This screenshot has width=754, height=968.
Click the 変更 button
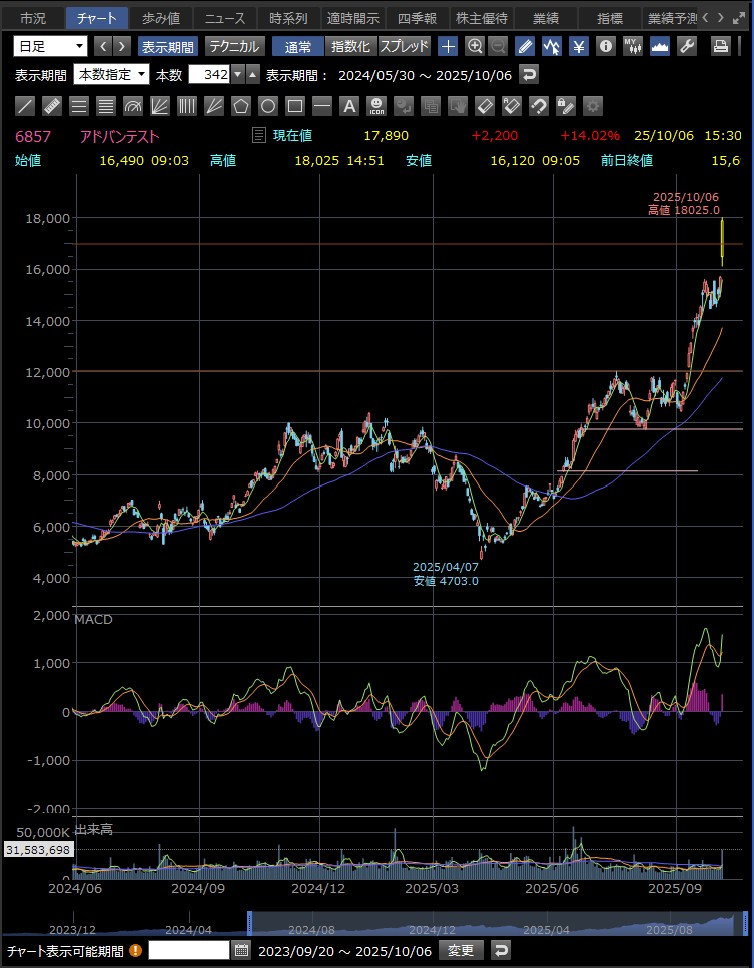(461, 950)
